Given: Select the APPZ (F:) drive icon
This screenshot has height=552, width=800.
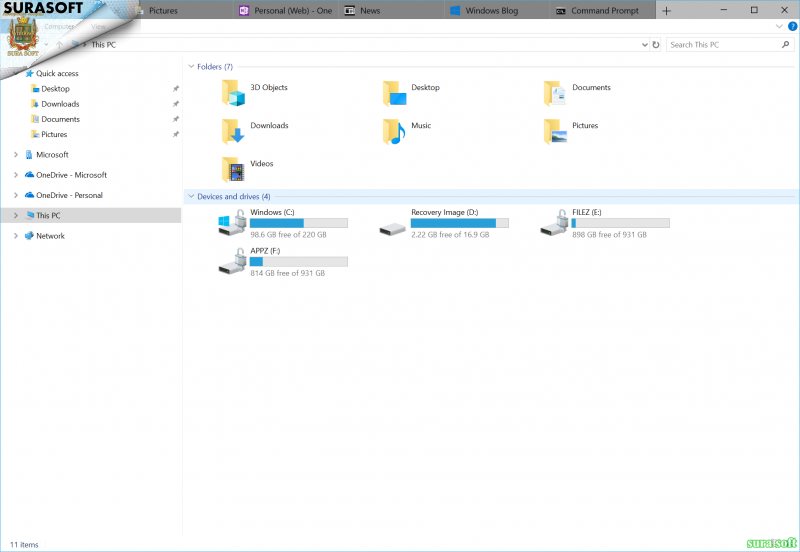Looking at the screenshot, I should point(232,261).
